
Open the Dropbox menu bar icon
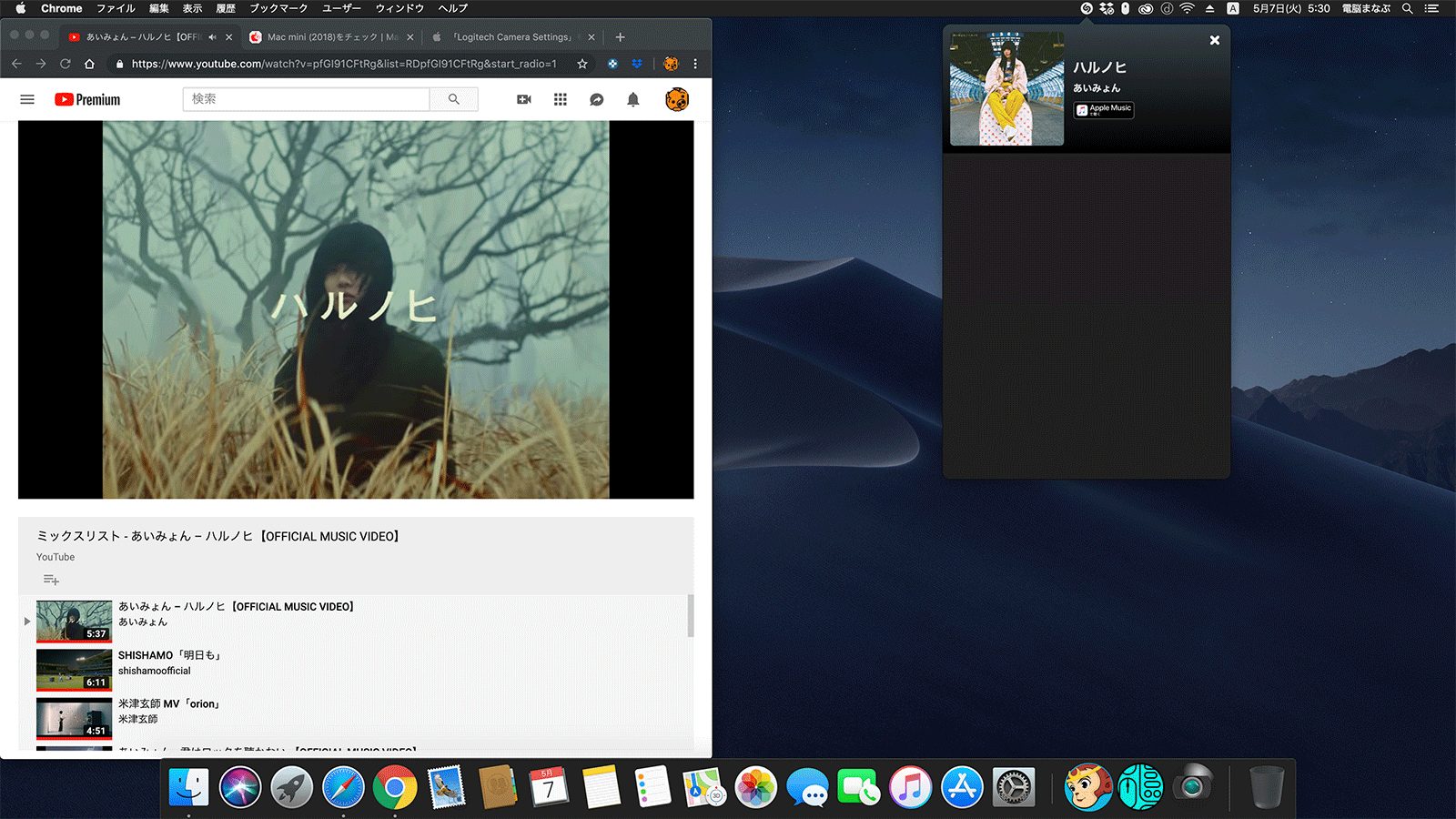(x=1107, y=8)
